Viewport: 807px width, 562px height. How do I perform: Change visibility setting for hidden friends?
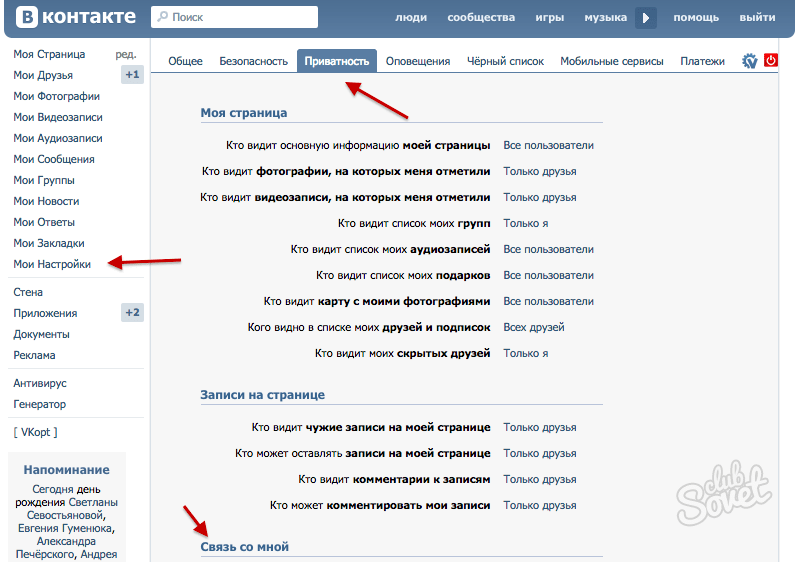(525, 353)
